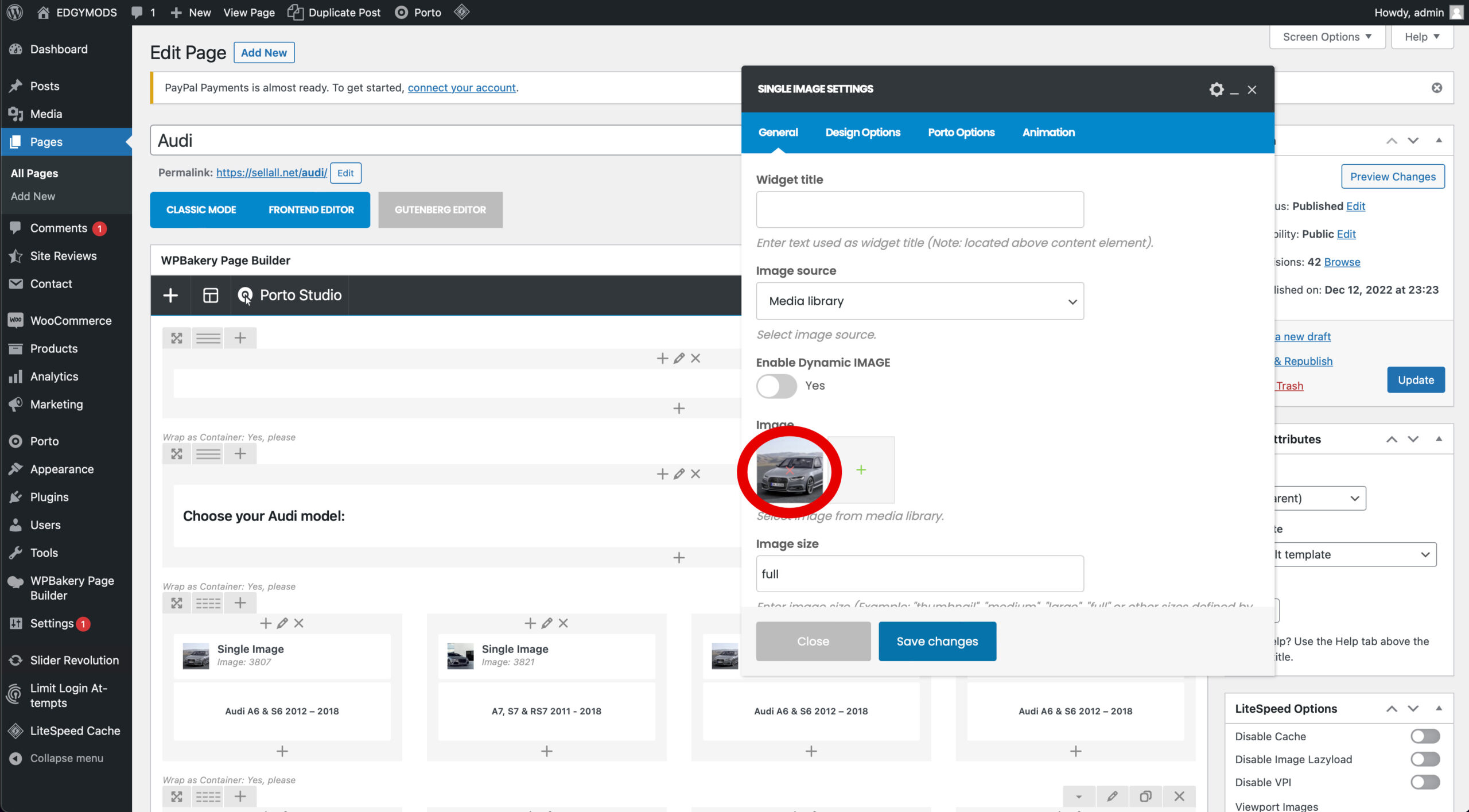The height and width of the screenshot is (812, 1469).
Task: Open the connect your account link
Action: [461, 88]
